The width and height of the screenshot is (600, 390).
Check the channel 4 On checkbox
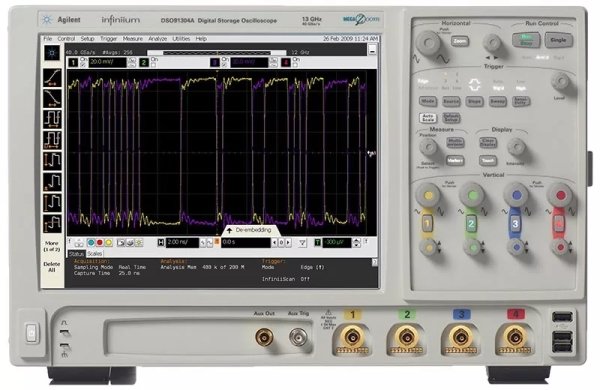pyautogui.click(x=295, y=65)
